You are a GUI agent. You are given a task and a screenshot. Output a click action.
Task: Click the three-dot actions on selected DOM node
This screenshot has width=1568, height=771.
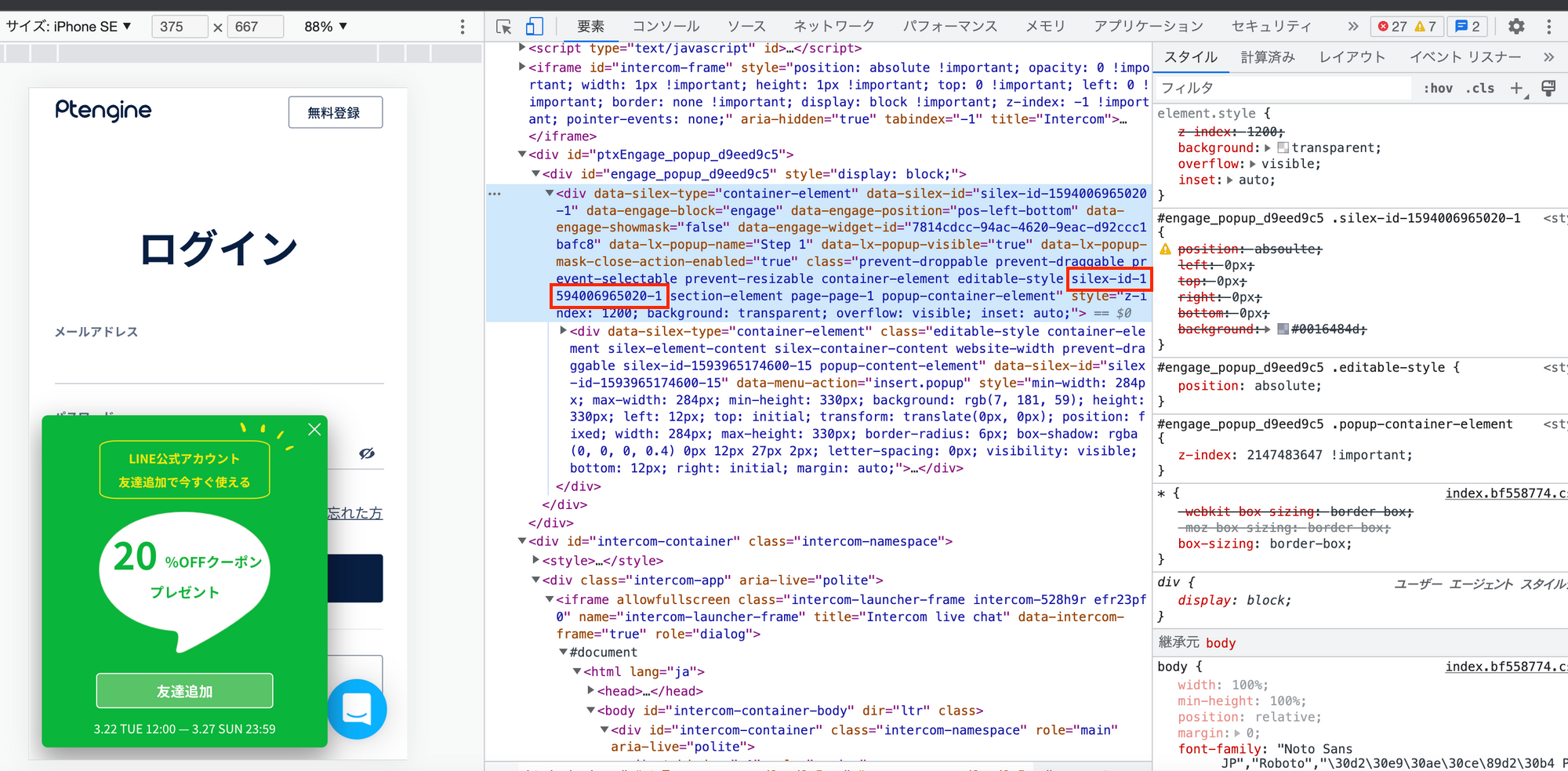click(x=495, y=193)
